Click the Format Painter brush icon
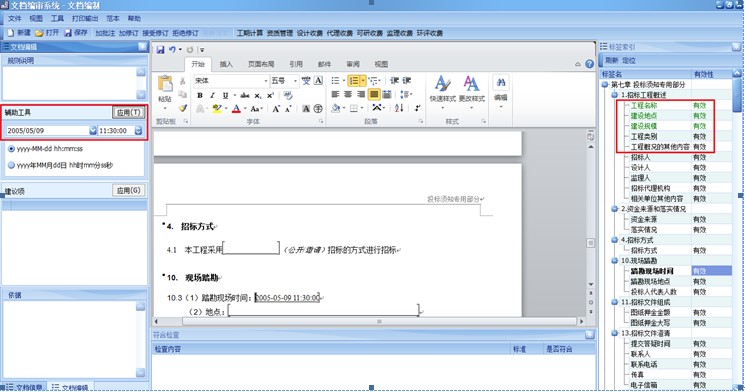Screen dimensions: 745x392 183,108
